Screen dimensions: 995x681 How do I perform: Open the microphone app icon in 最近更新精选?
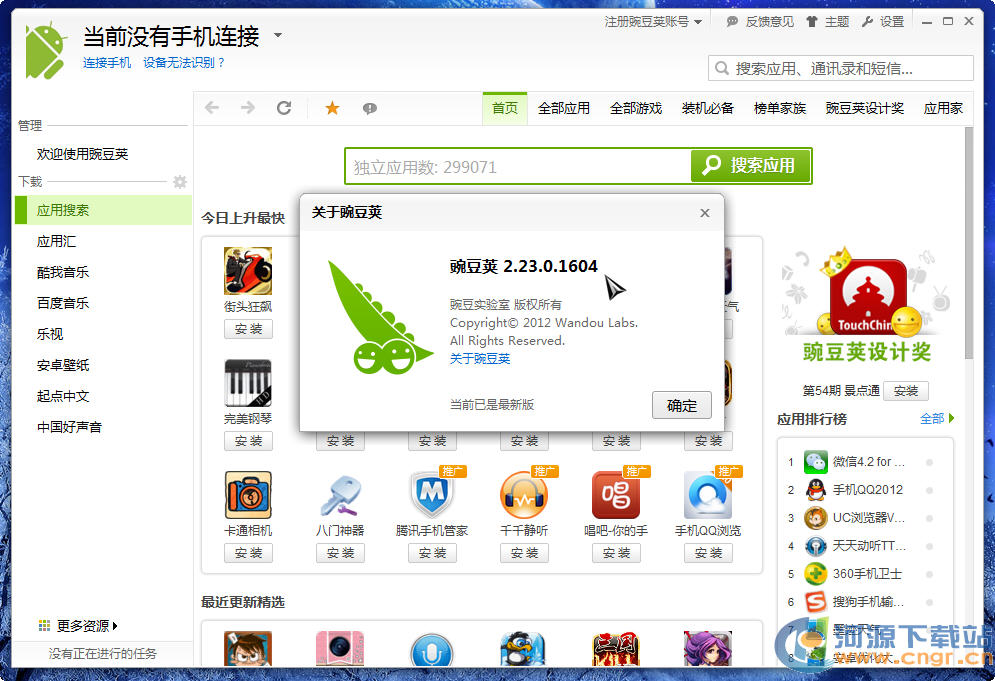point(432,650)
